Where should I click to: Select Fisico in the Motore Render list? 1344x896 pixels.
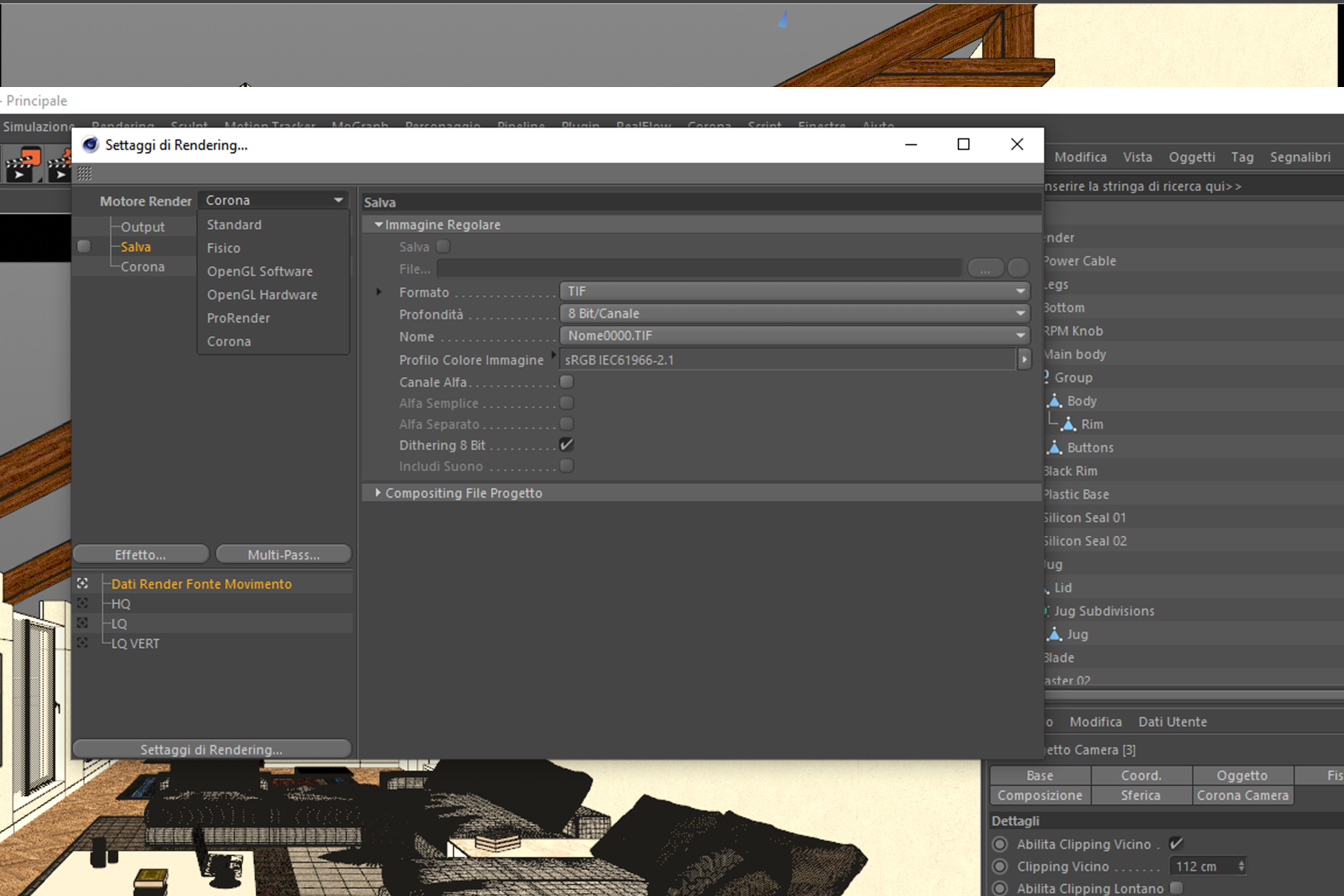(x=224, y=248)
